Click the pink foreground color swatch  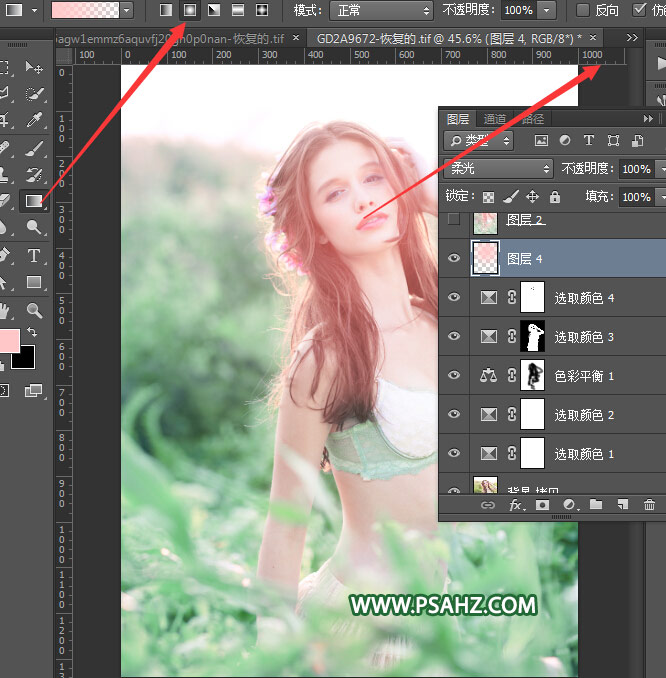9,340
